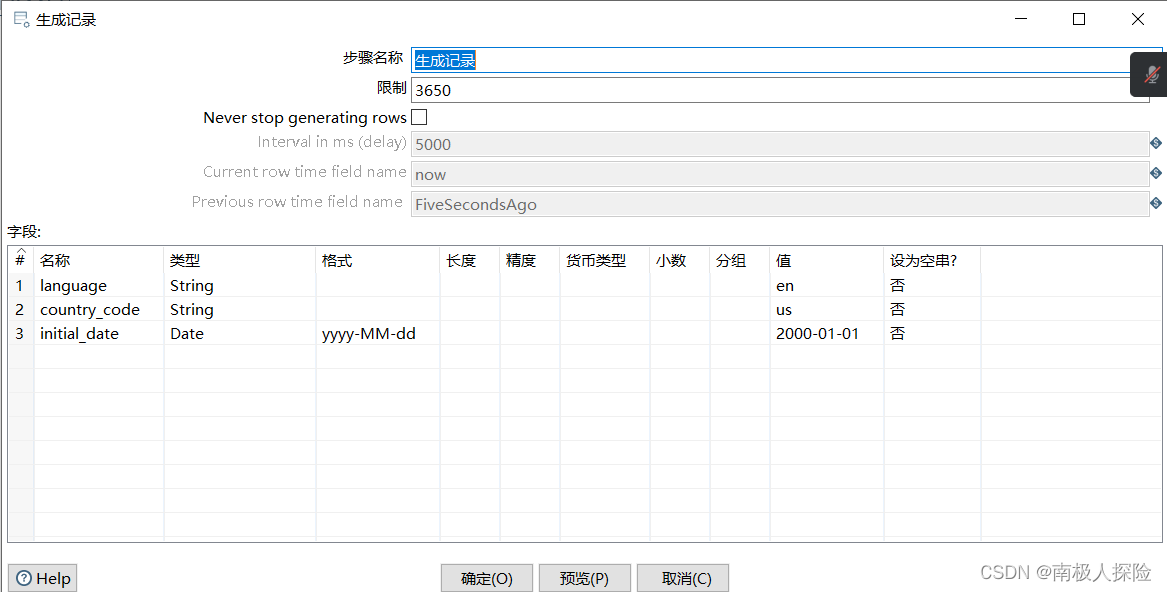
Task: Click the FiveSecondsAgo field
Action: tap(779, 204)
